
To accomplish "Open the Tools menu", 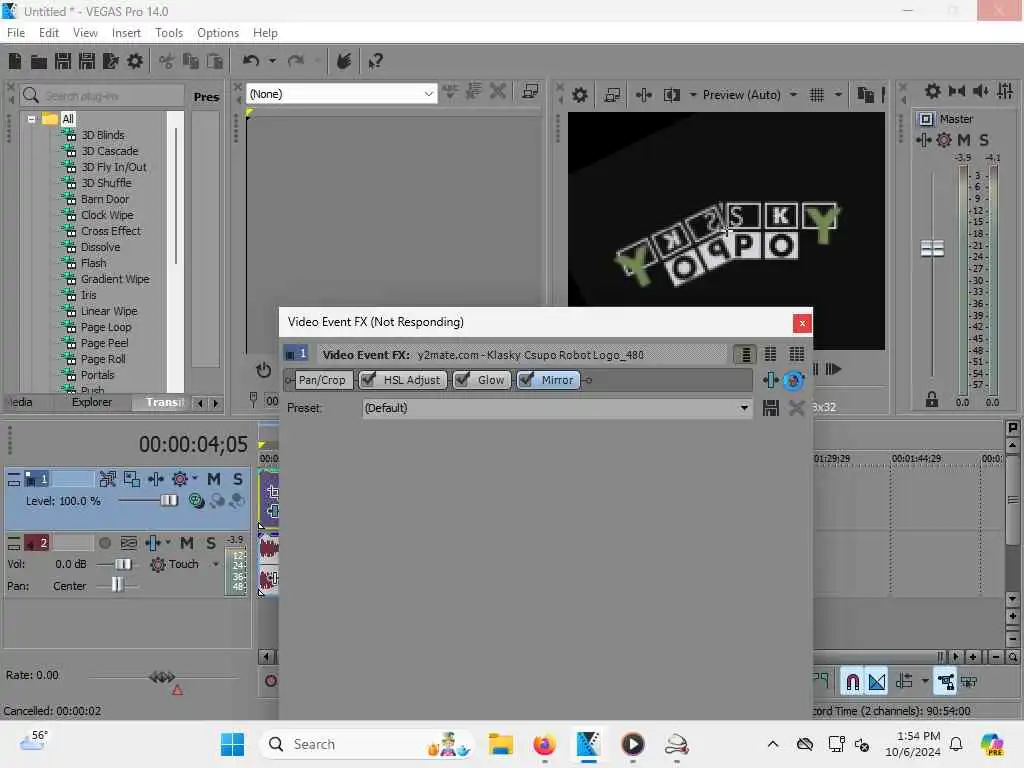I will tap(168, 33).
